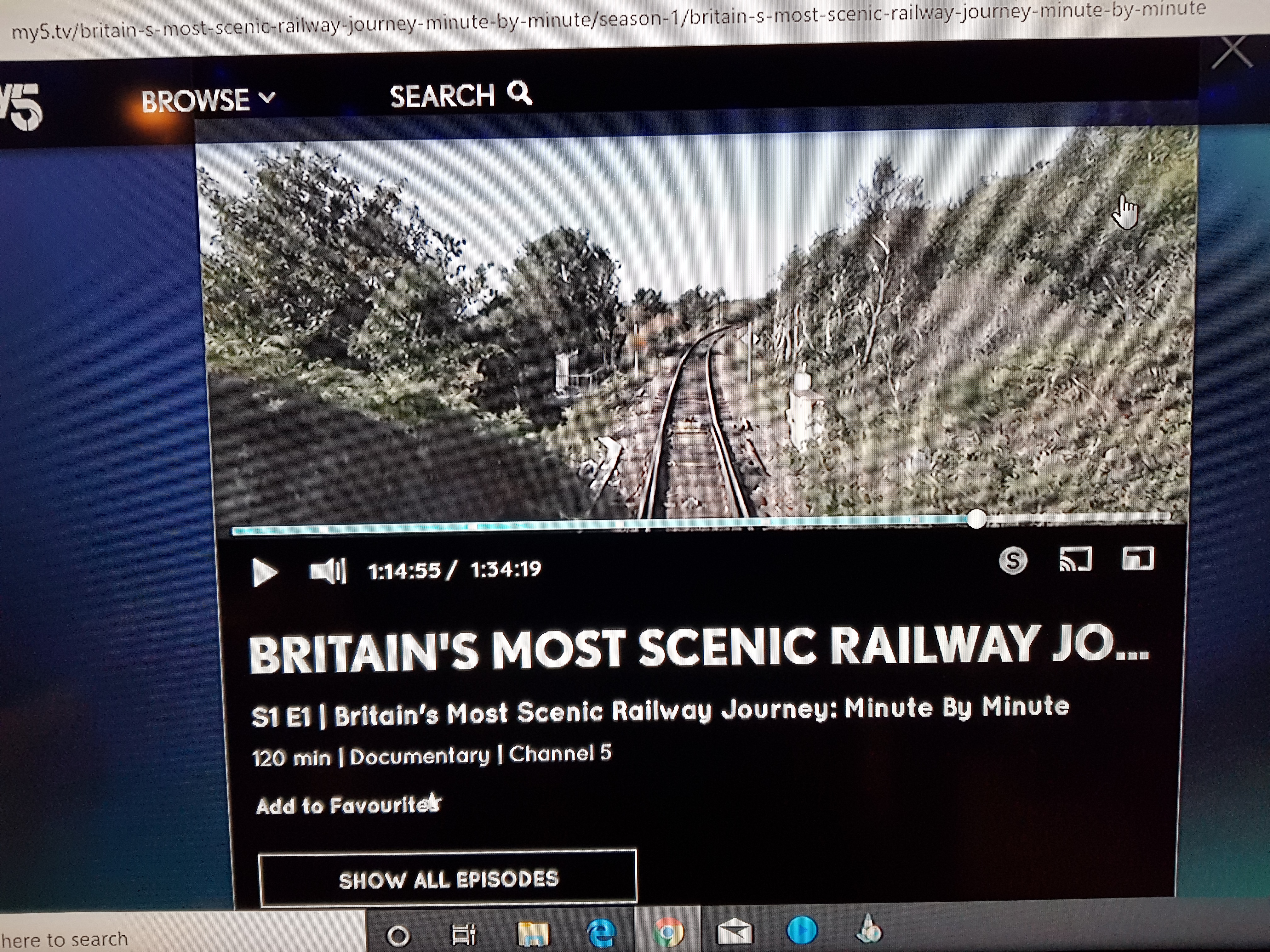Open File Explorer from the taskbar
The image size is (1270, 952).
click(533, 934)
